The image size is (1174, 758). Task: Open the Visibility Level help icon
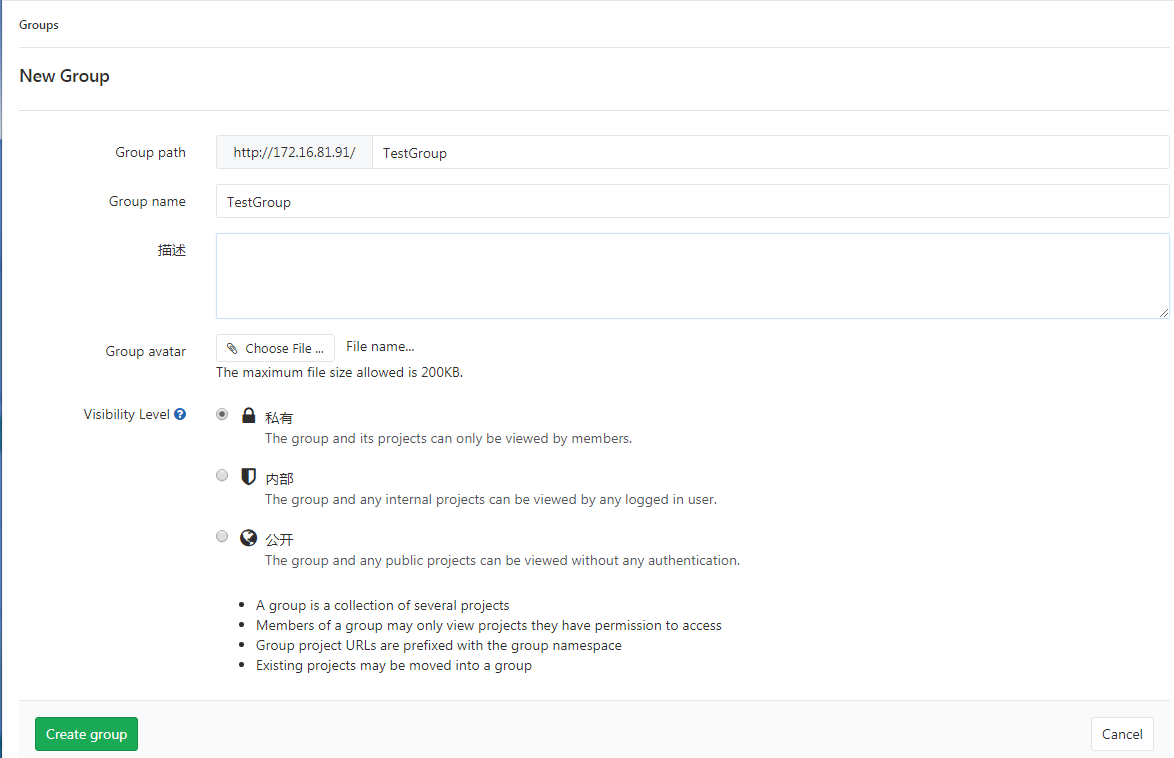(x=180, y=413)
